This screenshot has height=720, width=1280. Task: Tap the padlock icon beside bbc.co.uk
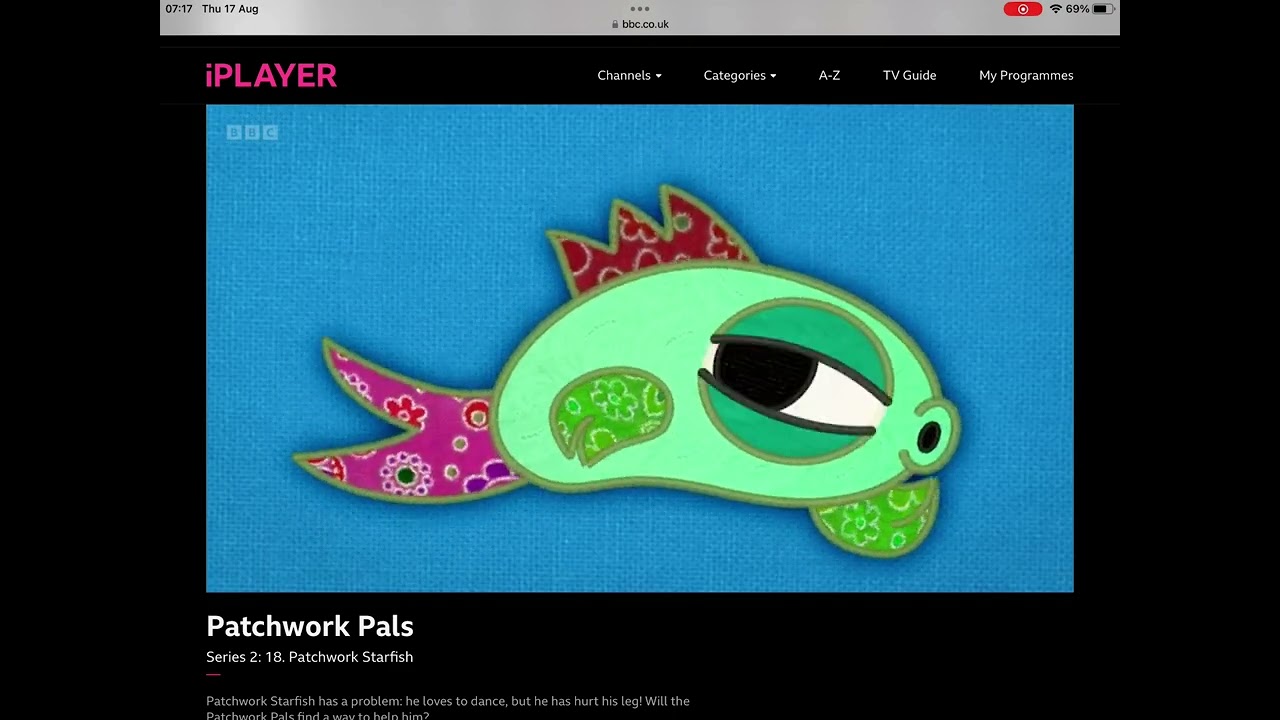coord(615,24)
